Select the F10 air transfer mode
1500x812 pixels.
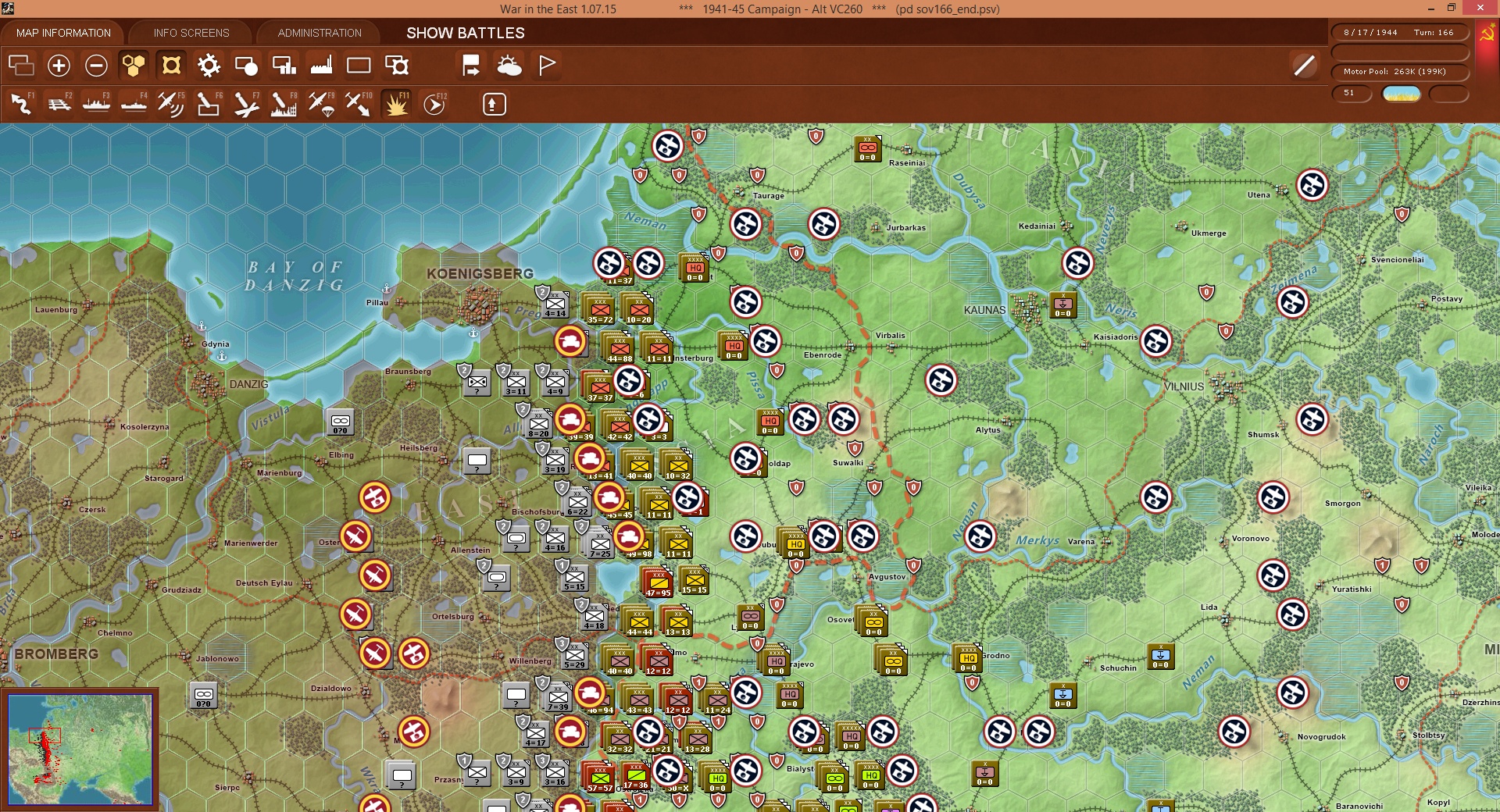point(359,104)
